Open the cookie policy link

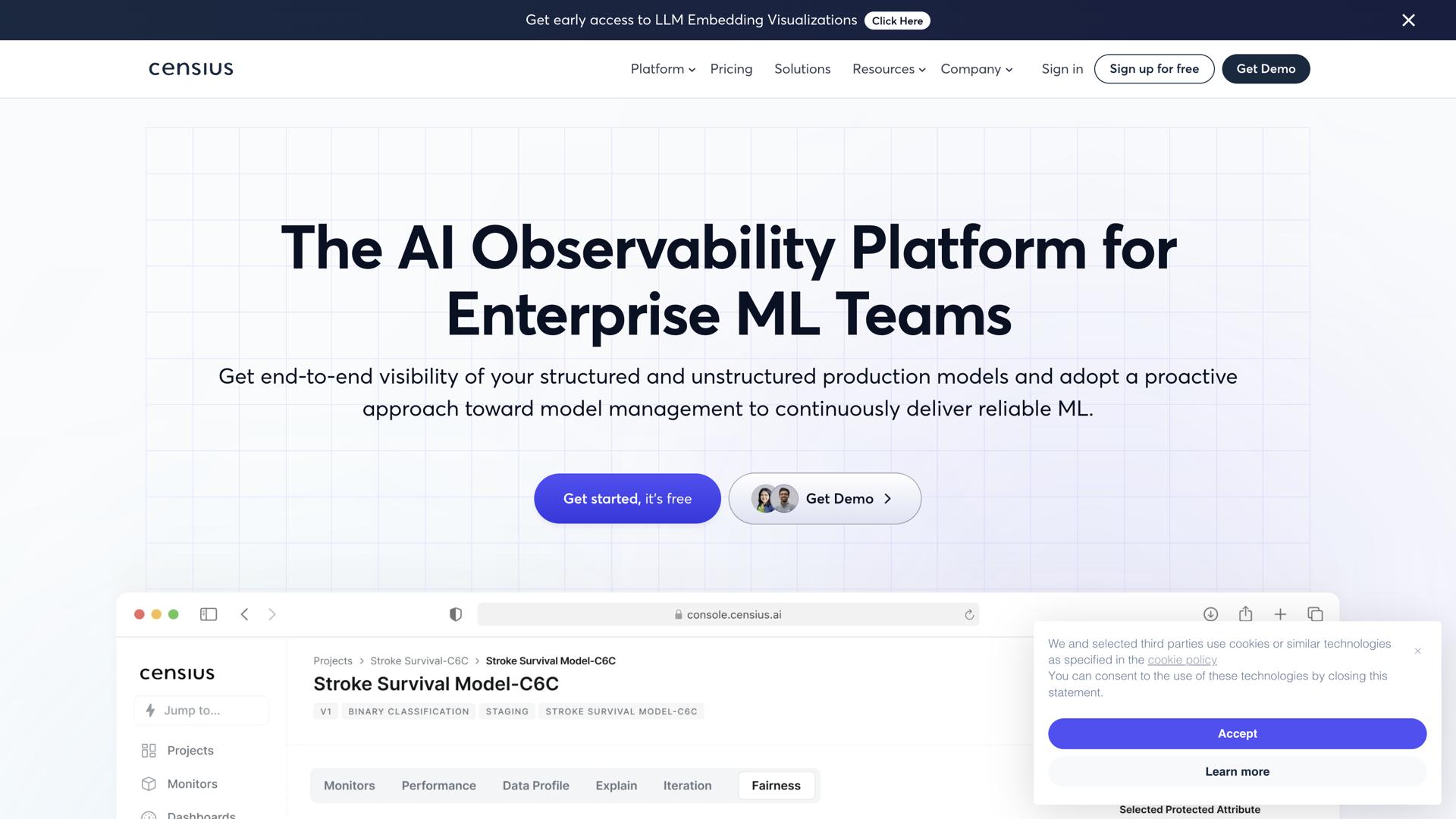tap(1181, 661)
